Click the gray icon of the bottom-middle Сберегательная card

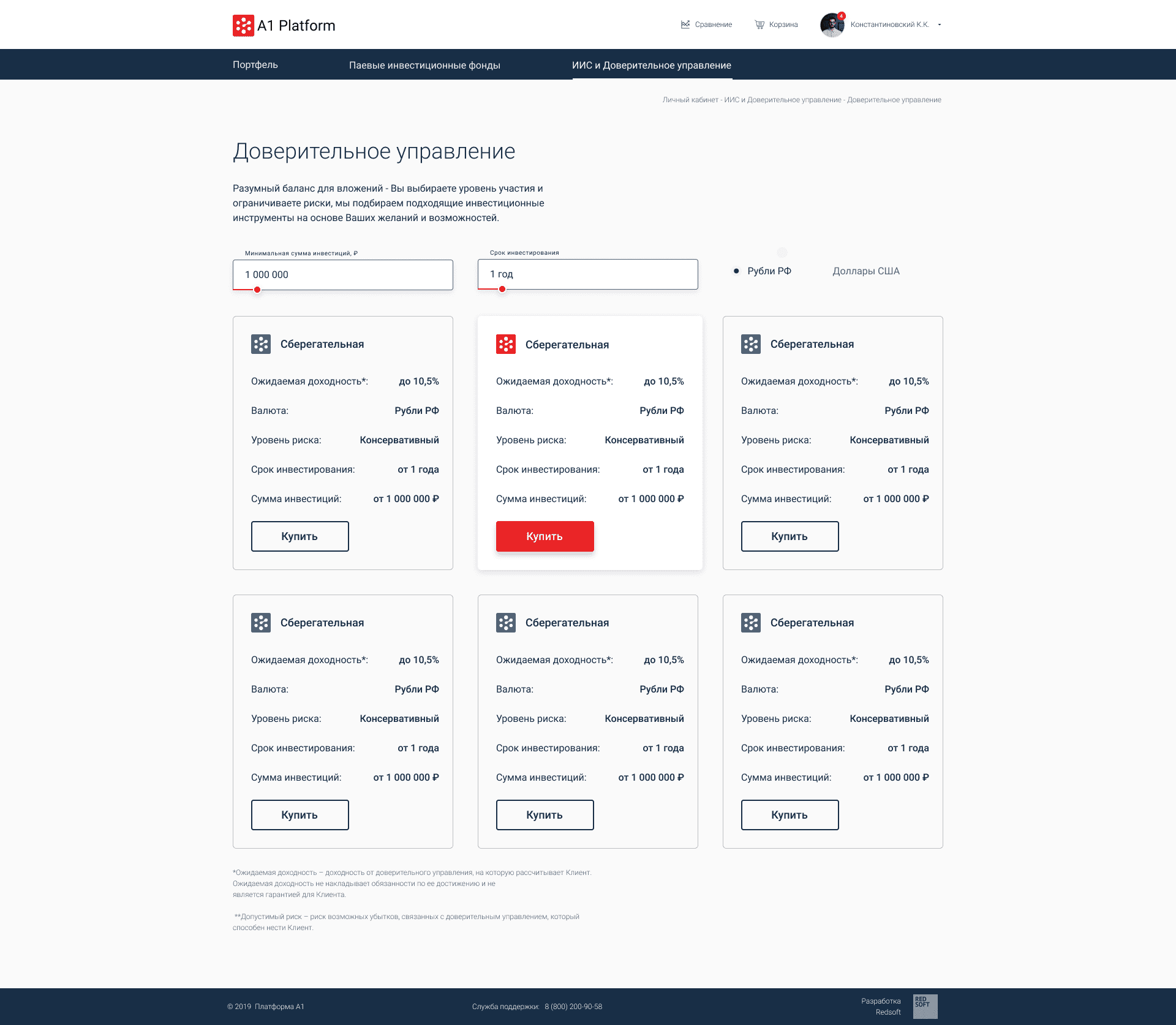[506, 623]
